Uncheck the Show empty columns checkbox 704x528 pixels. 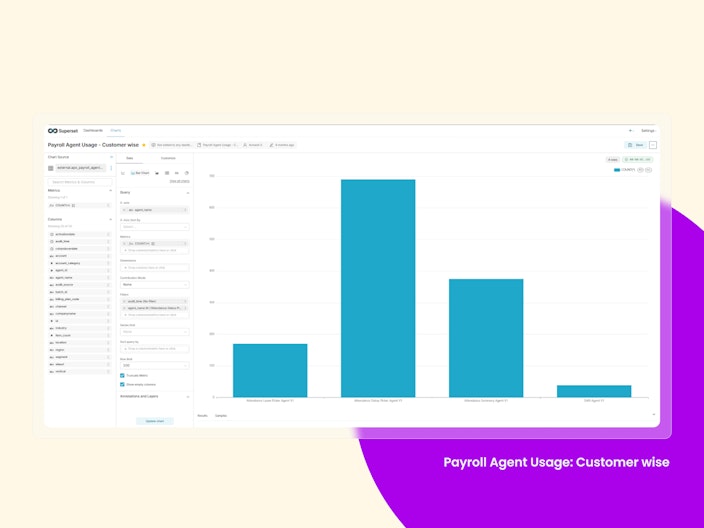122,384
